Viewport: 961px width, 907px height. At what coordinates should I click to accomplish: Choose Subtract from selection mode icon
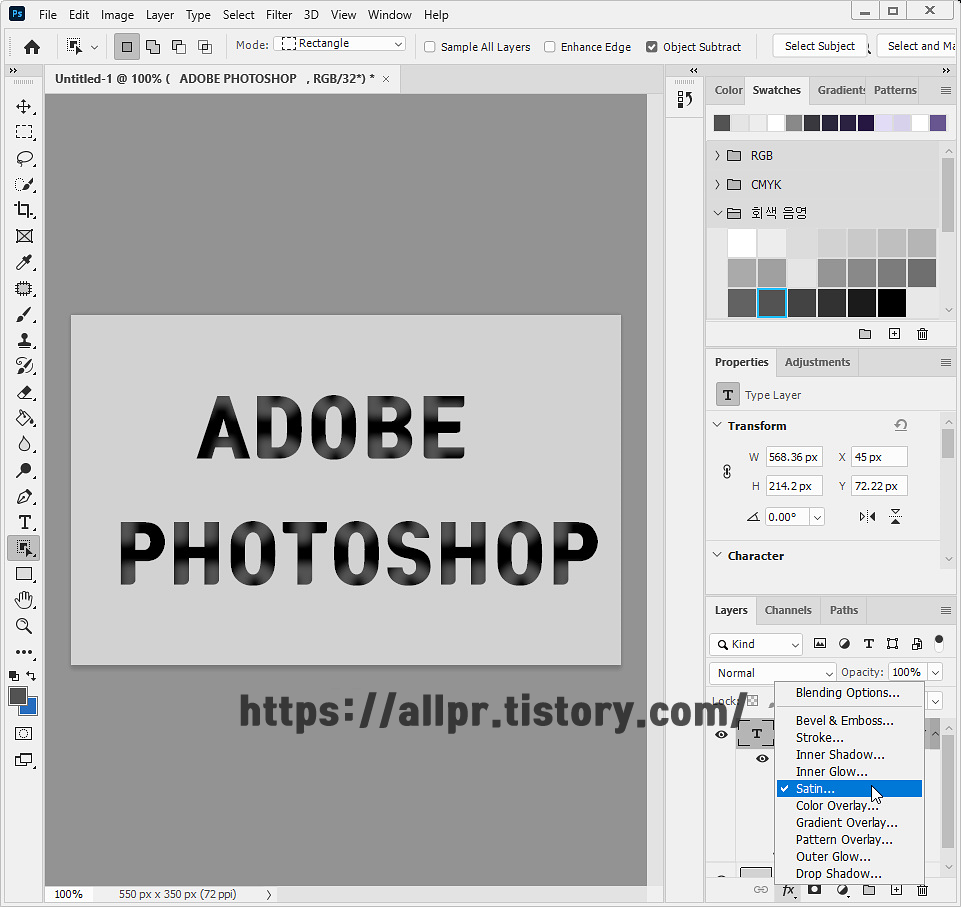pyautogui.click(x=178, y=47)
